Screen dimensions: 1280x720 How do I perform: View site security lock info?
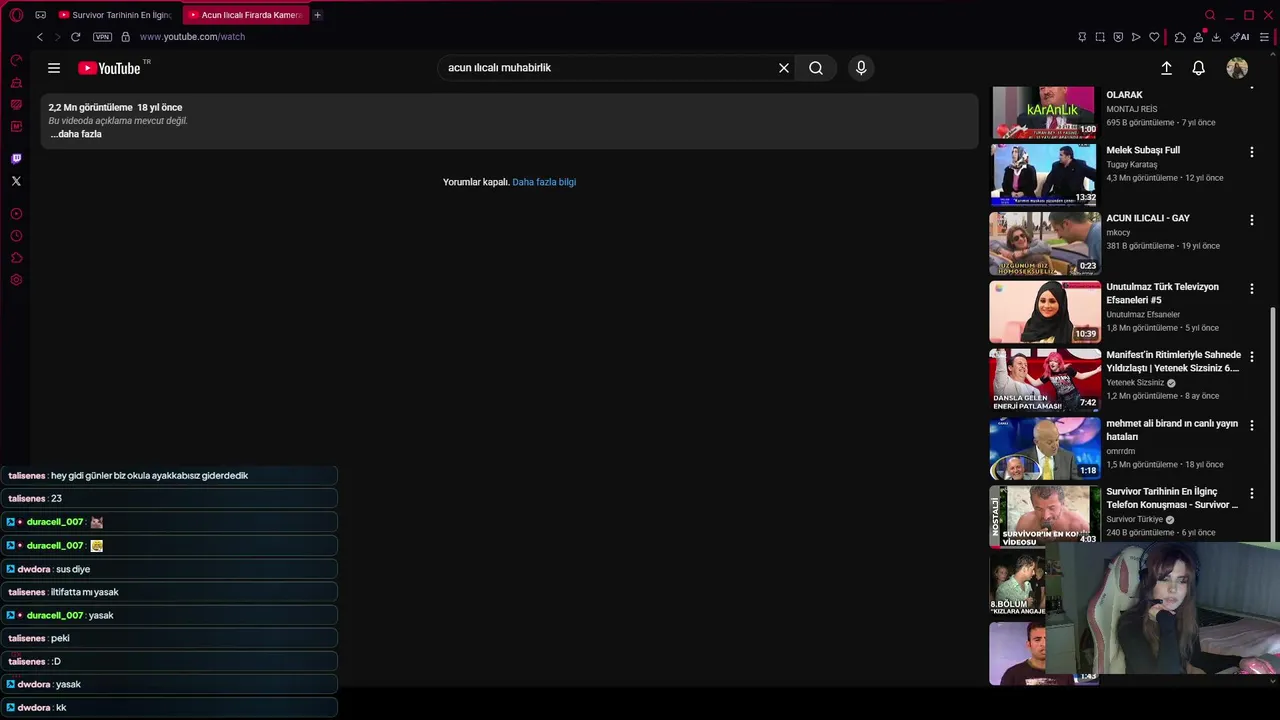pos(125,37)
